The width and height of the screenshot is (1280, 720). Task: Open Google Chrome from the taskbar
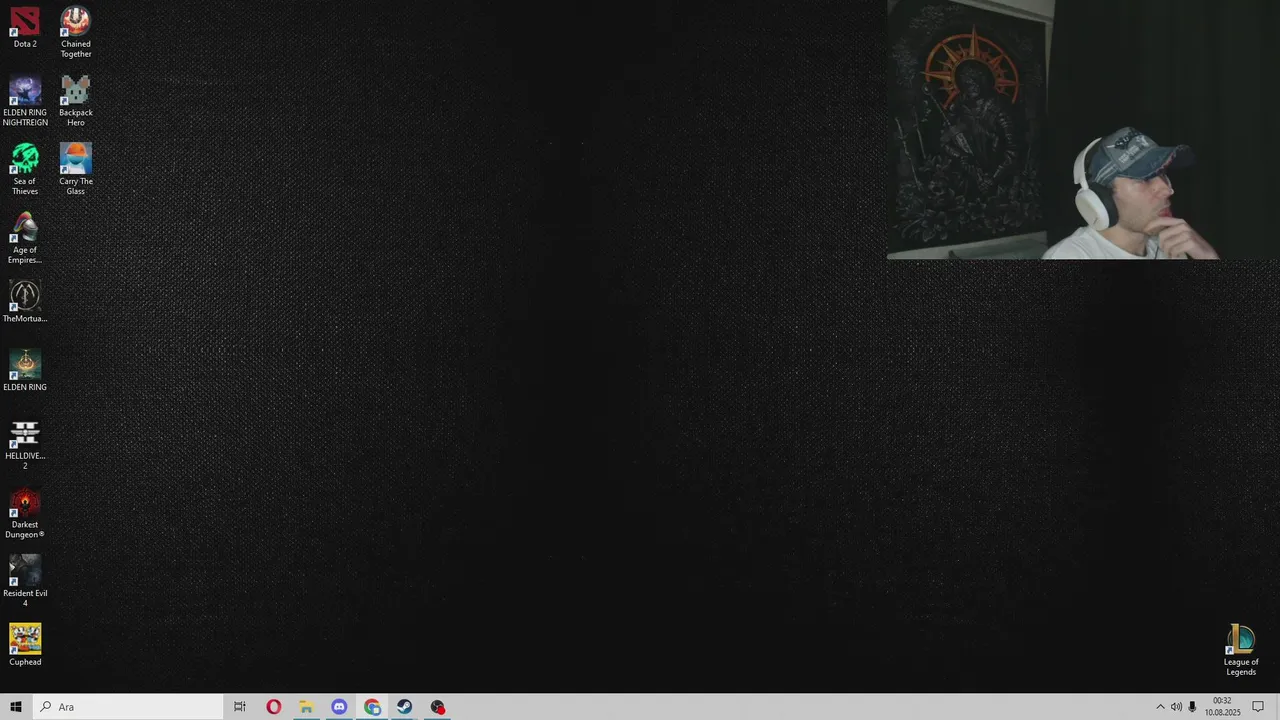tap(372, 707)
